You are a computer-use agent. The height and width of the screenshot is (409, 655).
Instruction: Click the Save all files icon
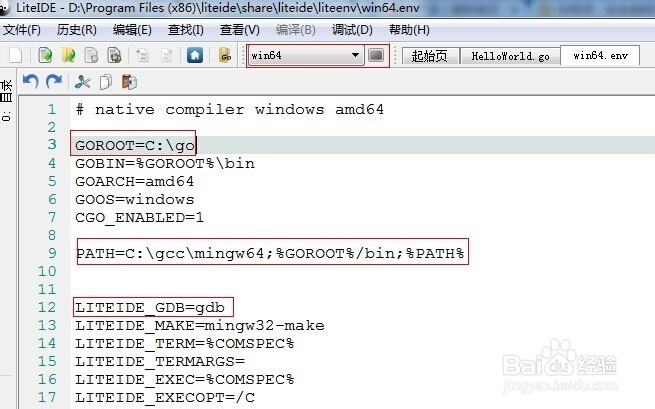pos(114,55)
